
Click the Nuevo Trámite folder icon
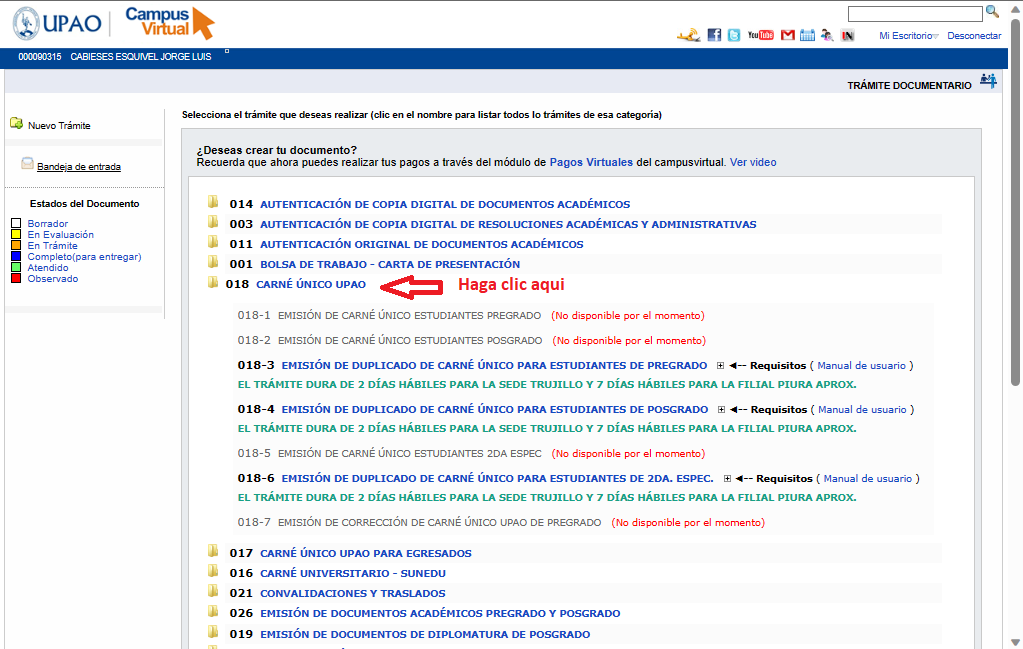[16, 123]
